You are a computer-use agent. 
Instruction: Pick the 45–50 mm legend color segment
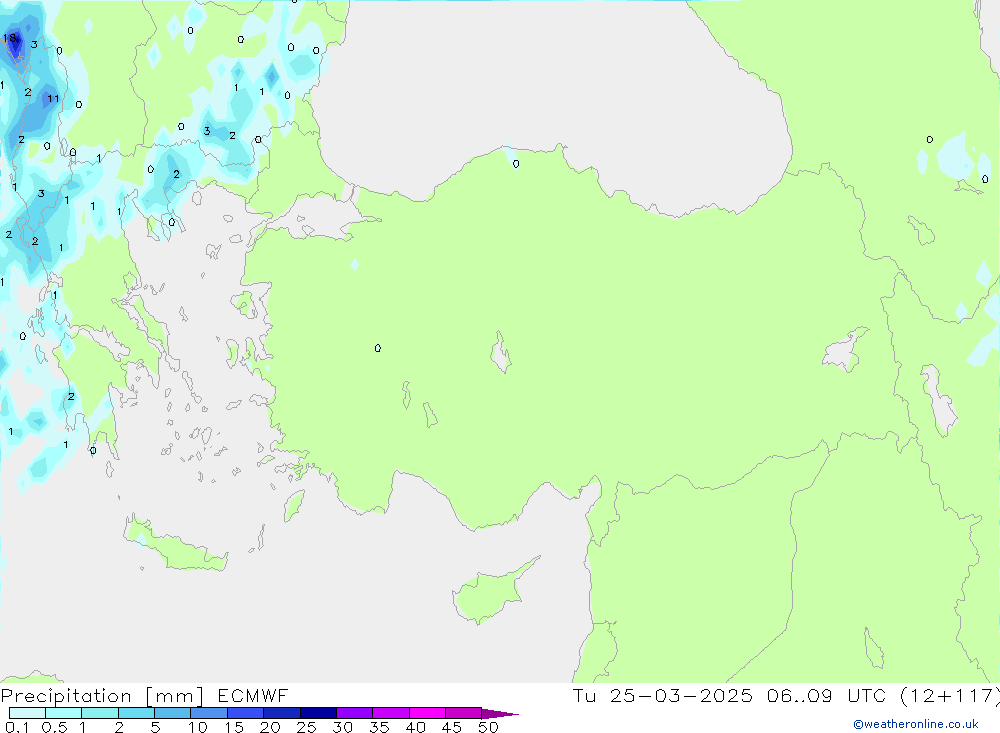tap(464, 713)
